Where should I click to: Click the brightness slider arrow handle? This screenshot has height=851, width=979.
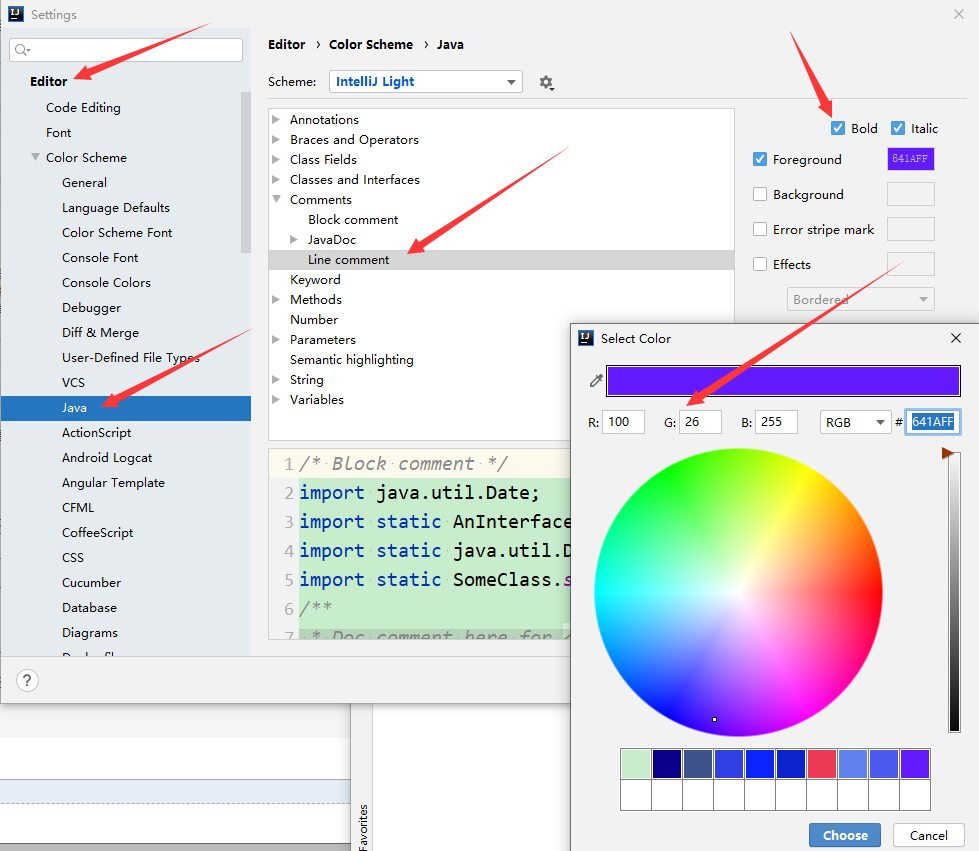947,453
